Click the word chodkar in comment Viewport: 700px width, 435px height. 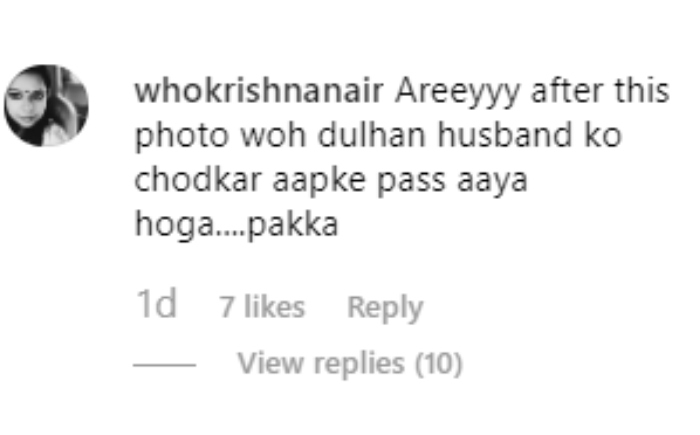198,180
